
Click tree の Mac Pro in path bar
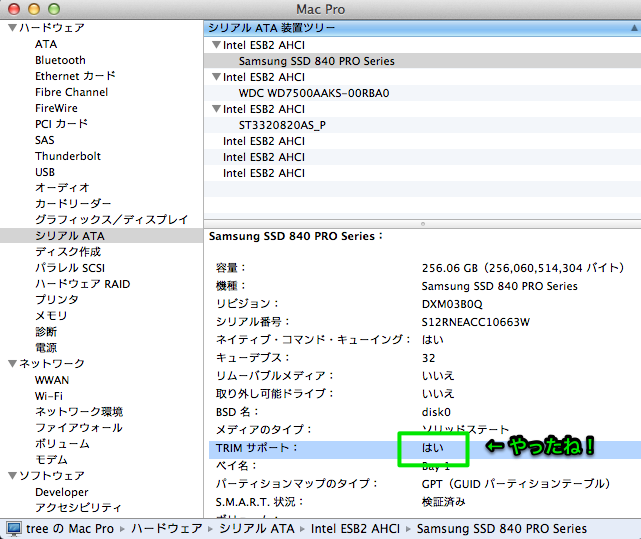click(70, 528)
